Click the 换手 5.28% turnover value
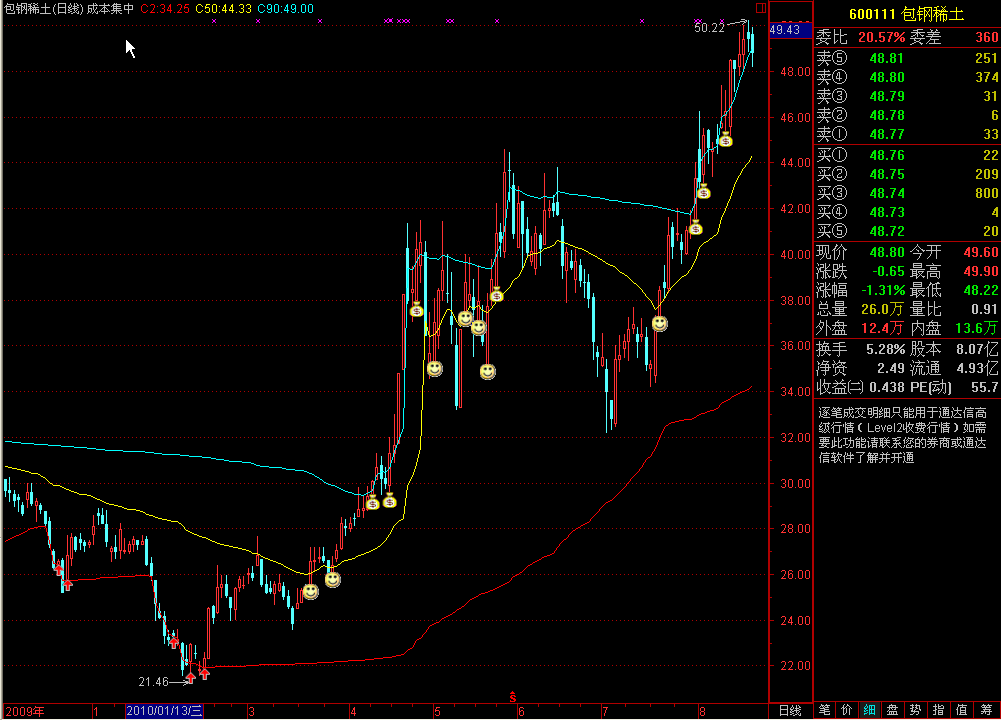The height and width of the screenshot is (720, 1001). pos(885,349)
